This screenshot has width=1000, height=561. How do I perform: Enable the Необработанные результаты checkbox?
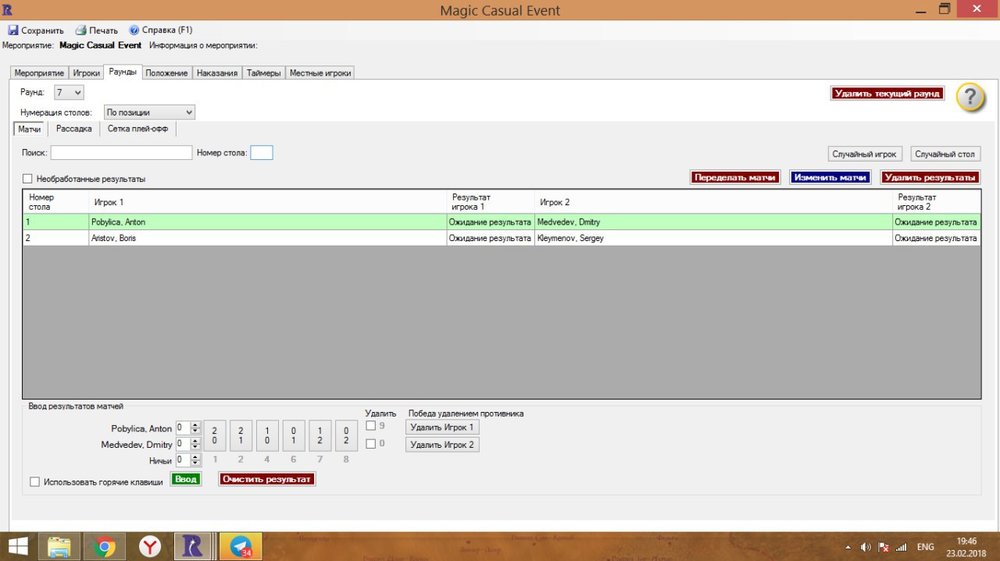[28, 179]
